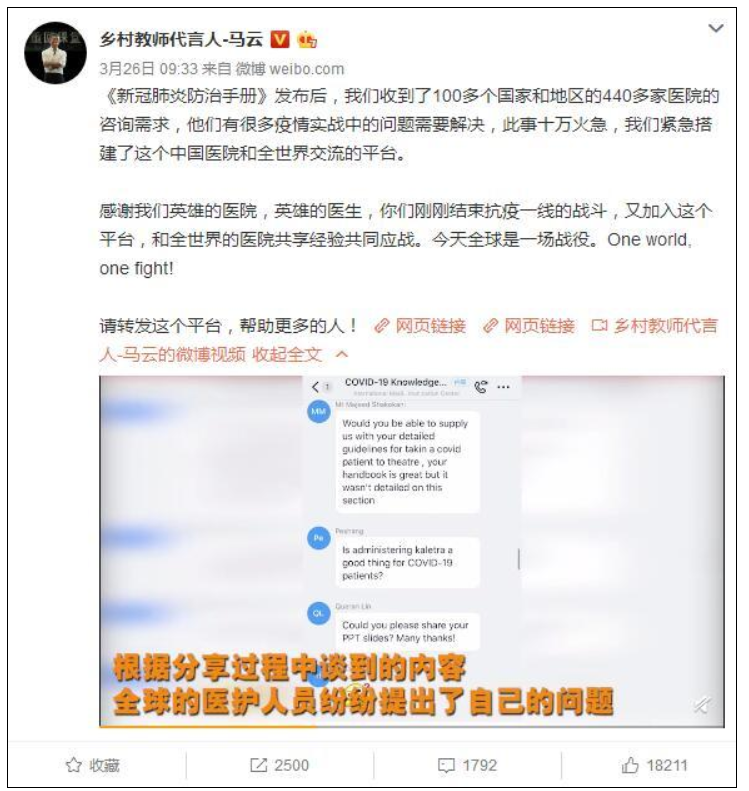749x791 pixels.
Task: Open the first 网页链接 link
Action: point(420,326)
